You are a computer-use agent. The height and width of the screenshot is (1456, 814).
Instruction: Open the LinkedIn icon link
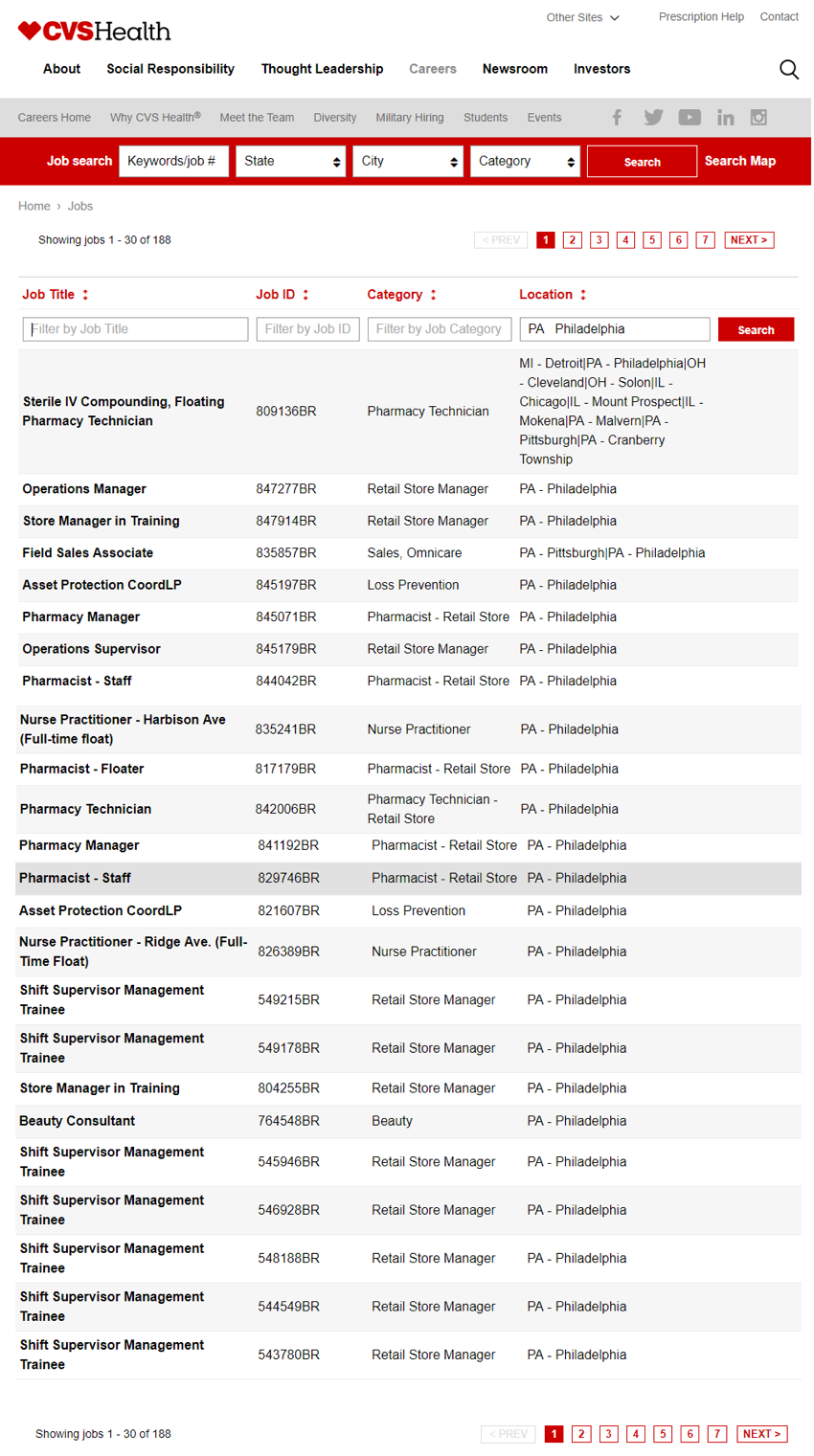coord(726,117)
